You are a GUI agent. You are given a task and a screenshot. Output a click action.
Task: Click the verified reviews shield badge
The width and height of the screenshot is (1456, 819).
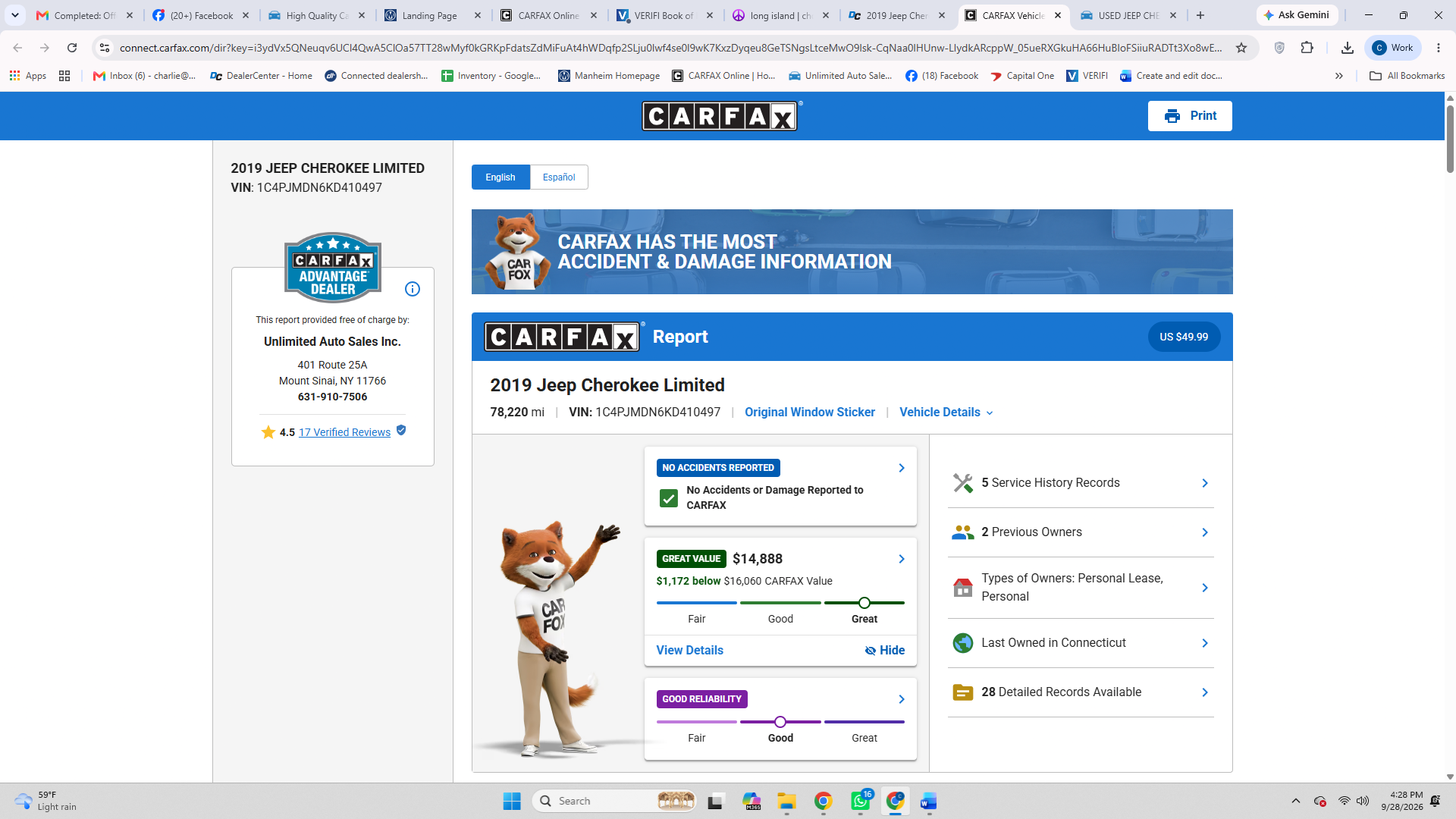tap(401, 431)
